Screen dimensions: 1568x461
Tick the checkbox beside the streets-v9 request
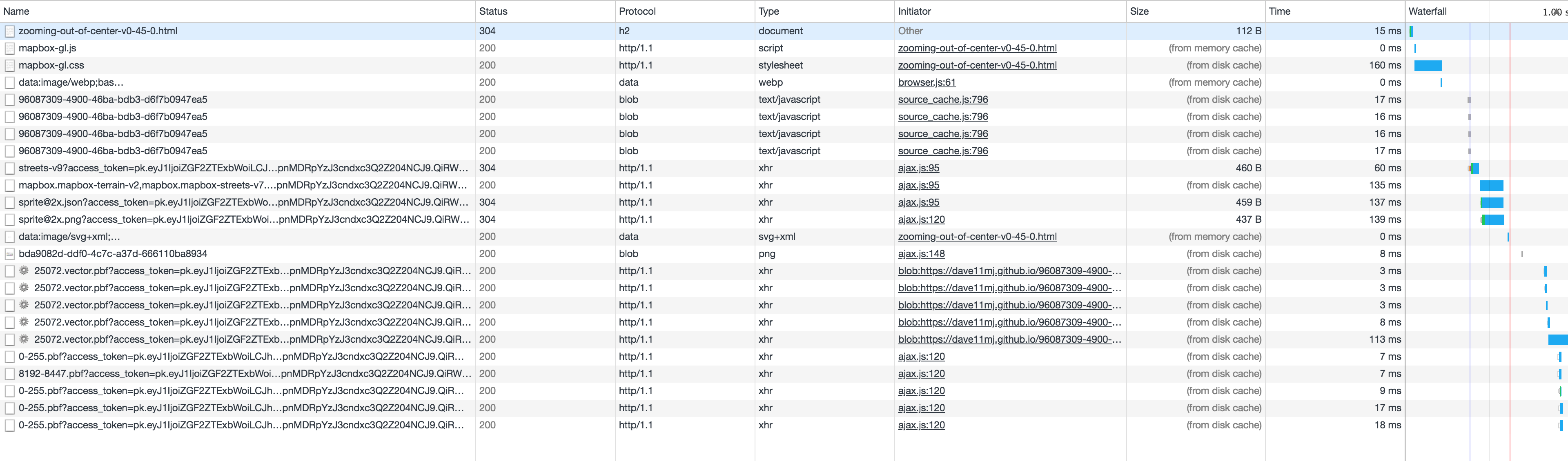click(10, 168)
